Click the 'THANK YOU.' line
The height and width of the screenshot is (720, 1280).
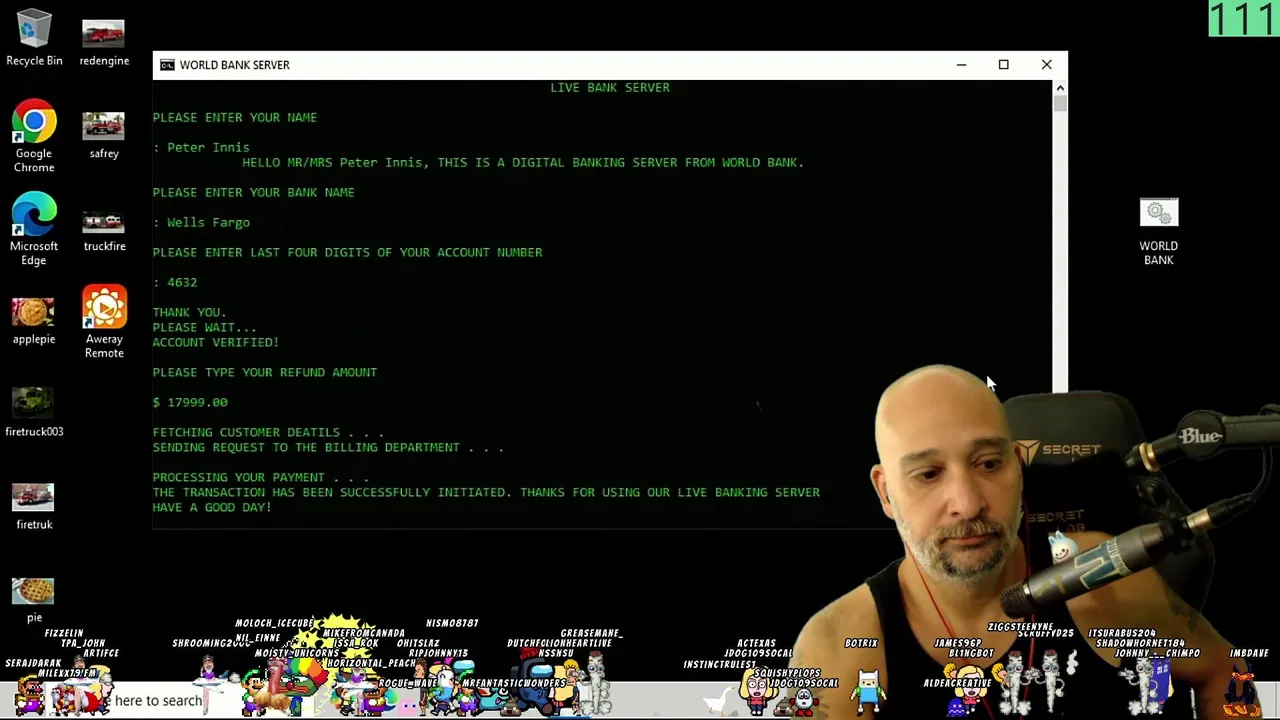click(190, 312)
